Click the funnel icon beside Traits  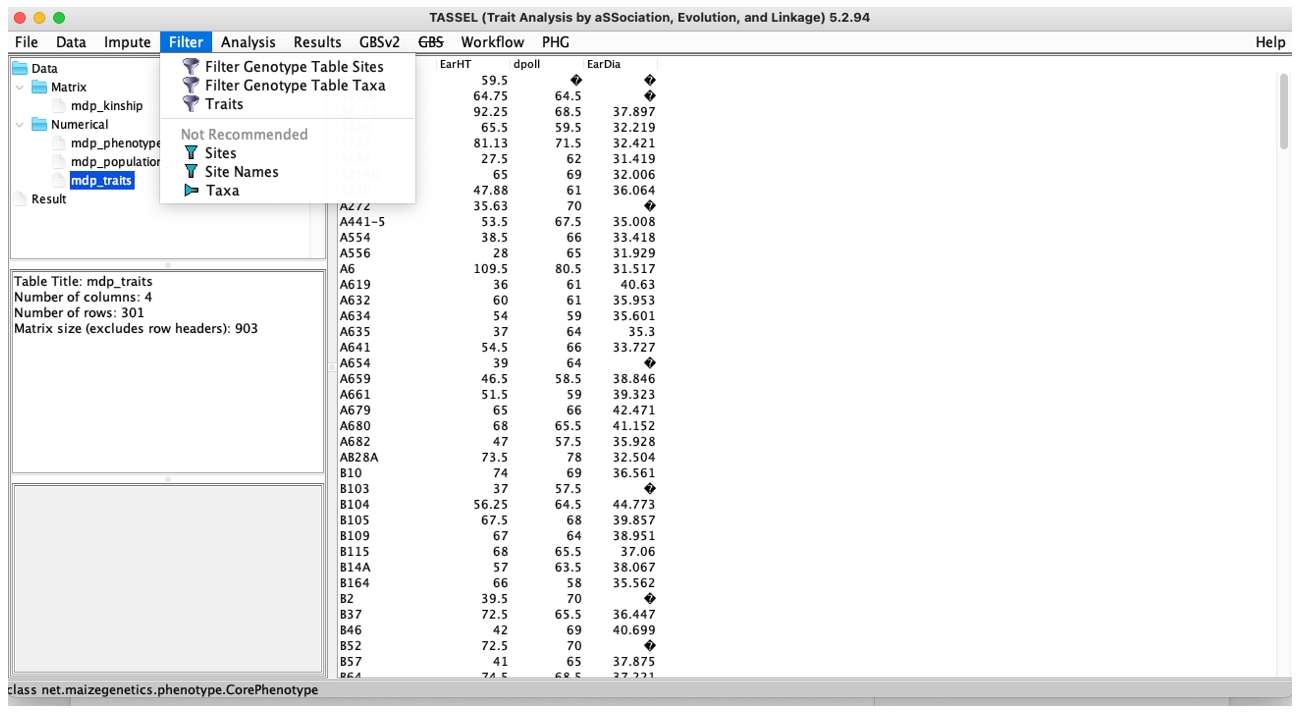pyautogui.click(x=190, y=104)
